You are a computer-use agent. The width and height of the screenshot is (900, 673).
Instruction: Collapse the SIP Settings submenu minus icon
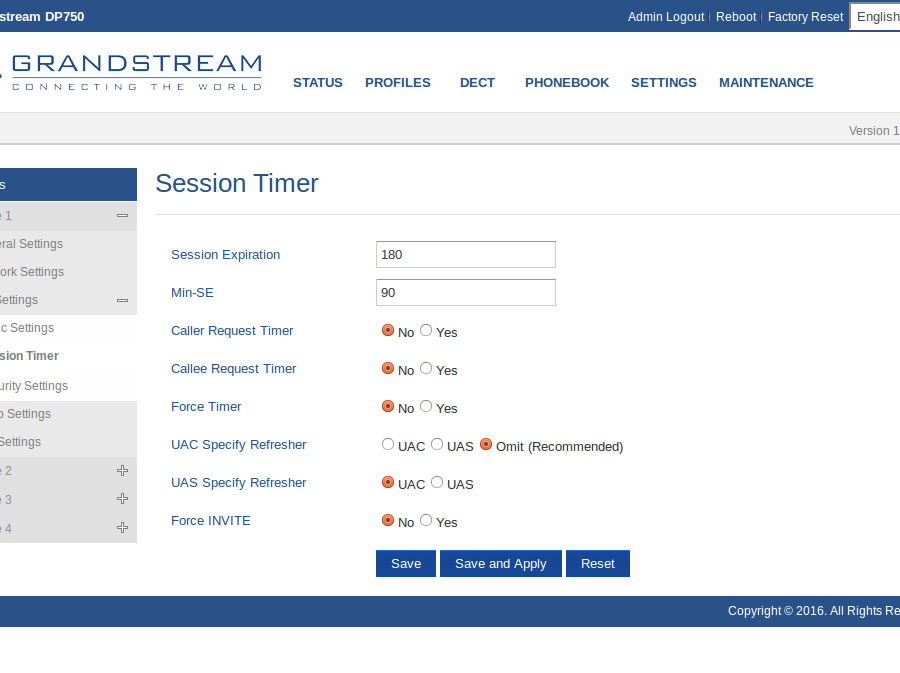click(x=122, y=300)
